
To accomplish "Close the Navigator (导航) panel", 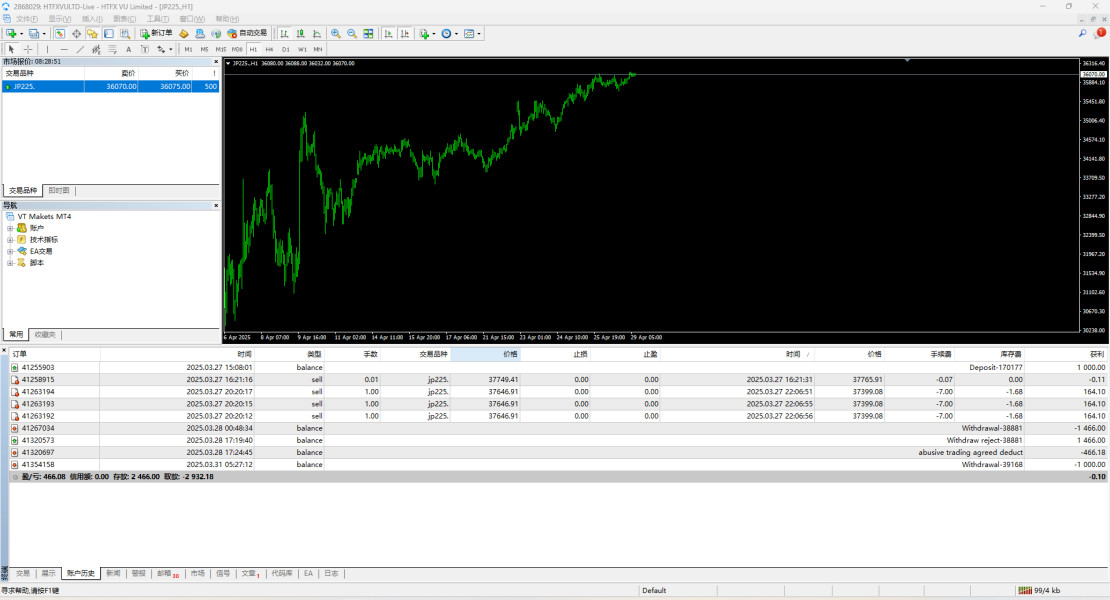I will 216,205.
